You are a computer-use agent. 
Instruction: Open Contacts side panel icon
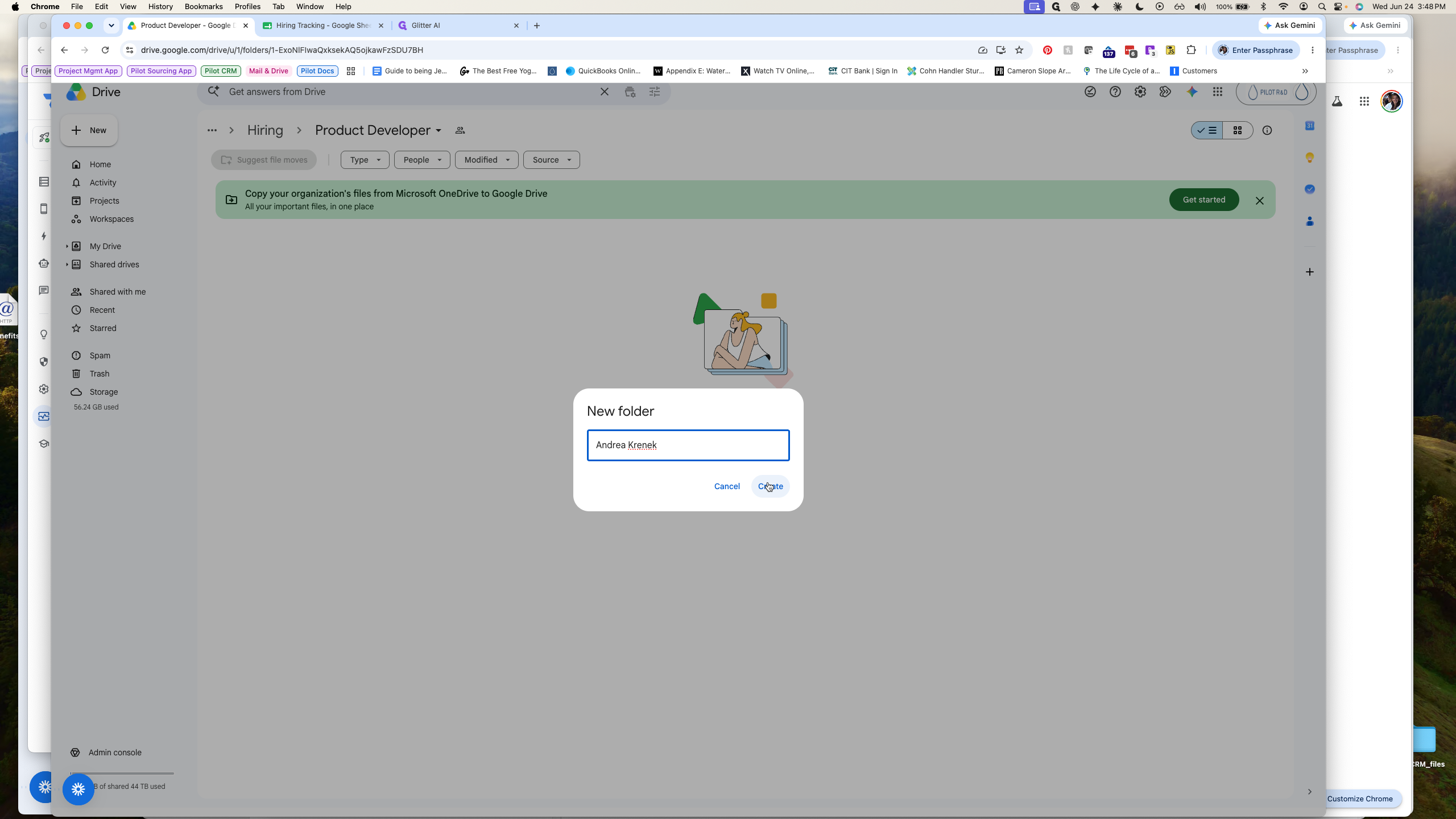1310,221
